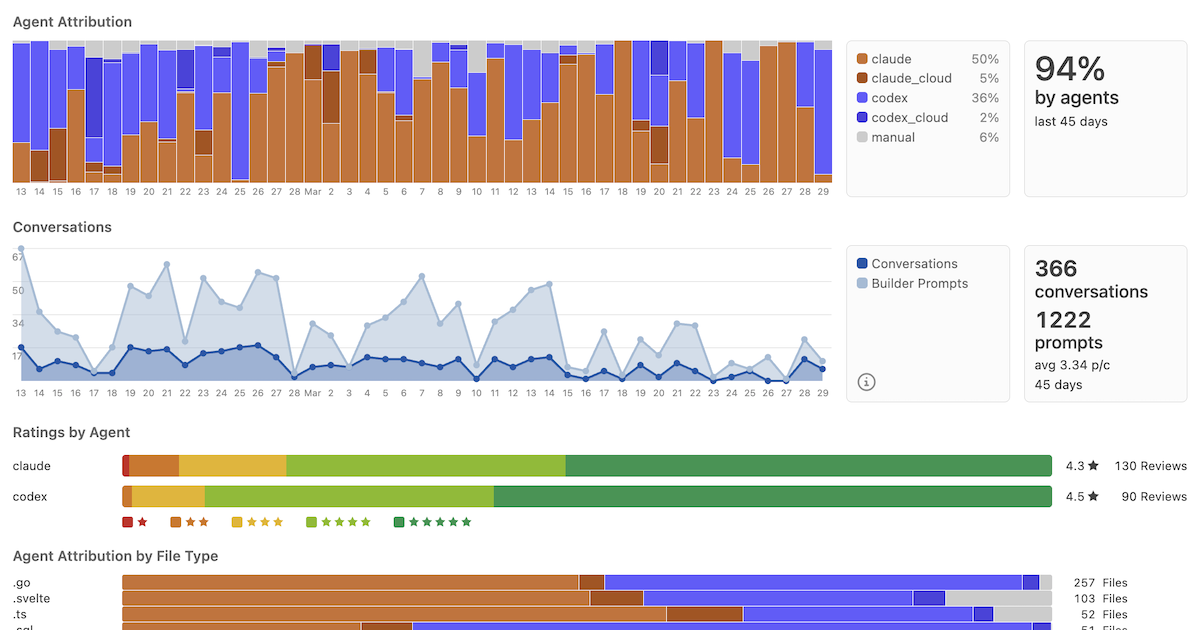1200x630 pixels.
Task: Click the claude_cloud legend color swatch
Action: click(x=862, y=78)
